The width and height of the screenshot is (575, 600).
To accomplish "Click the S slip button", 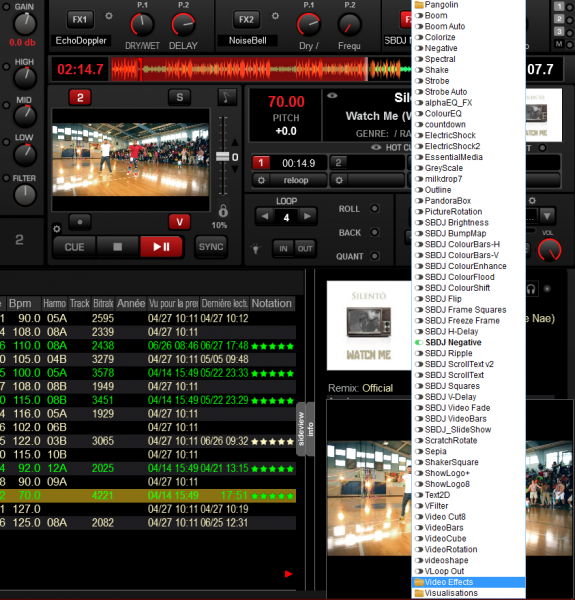I will pos(180,98).
